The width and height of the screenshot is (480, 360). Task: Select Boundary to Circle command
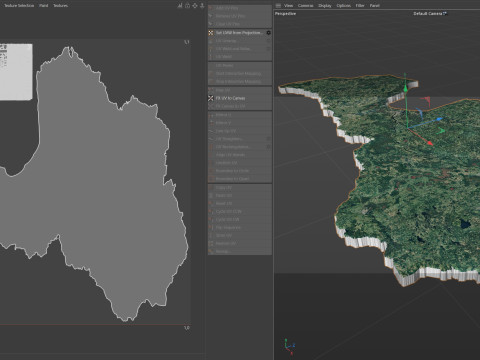[240, 171]
